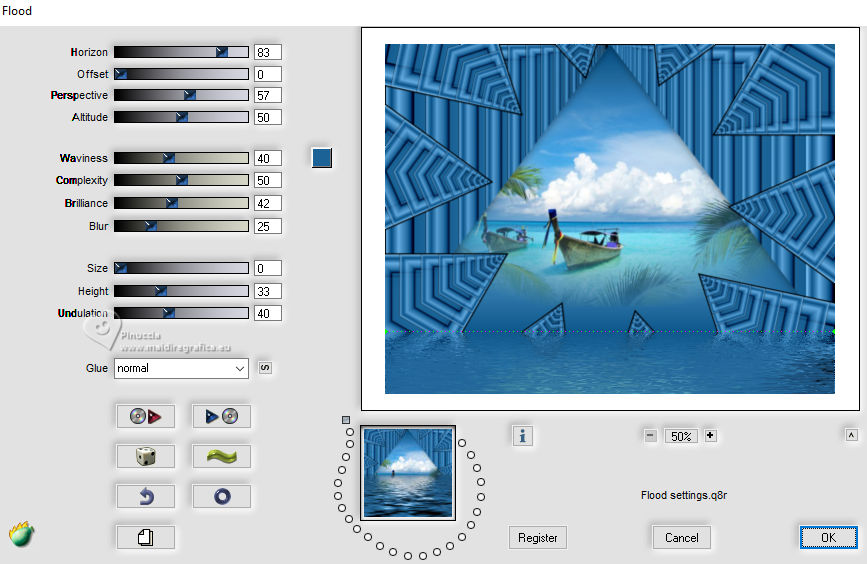
Task: Click the small flood preview thumbnail
Action: (x=408, y=473)
